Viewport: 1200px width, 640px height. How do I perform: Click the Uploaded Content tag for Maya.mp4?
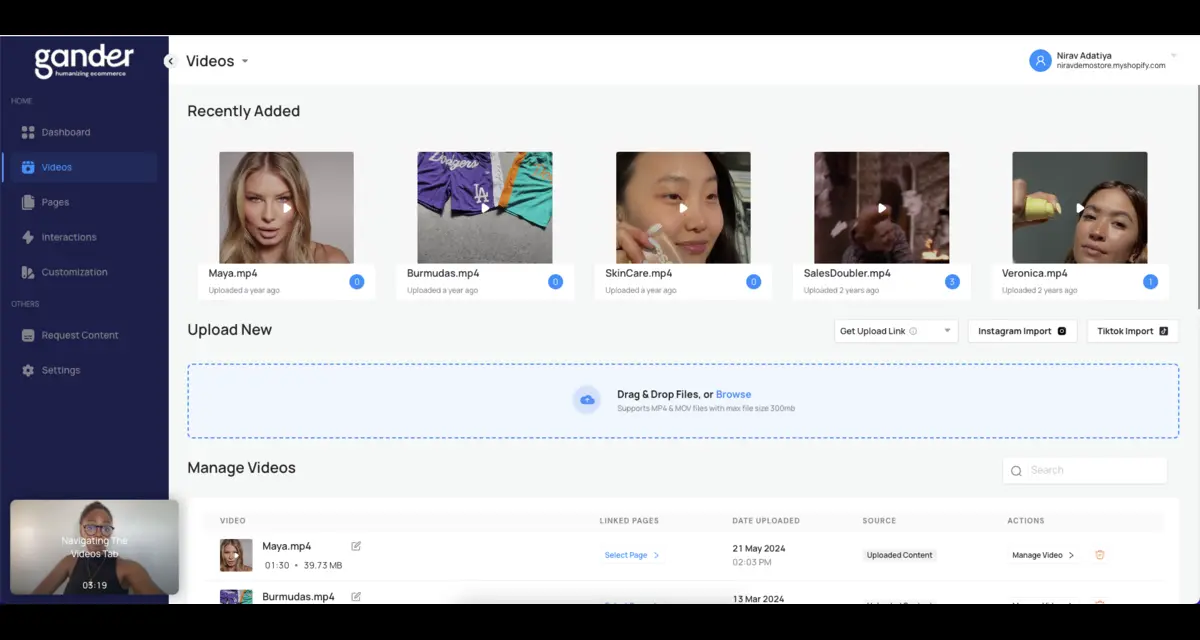(x=900, y=555)
